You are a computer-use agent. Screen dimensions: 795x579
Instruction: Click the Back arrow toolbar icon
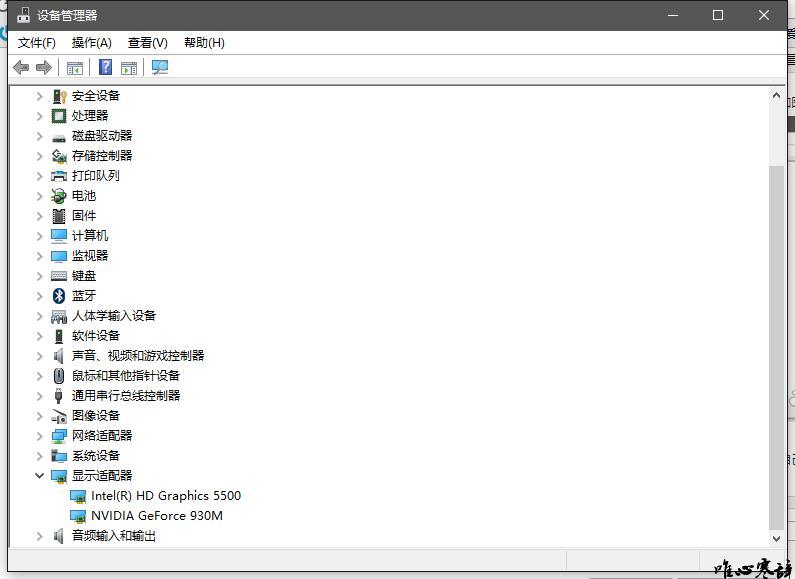[x=21, y=67]
